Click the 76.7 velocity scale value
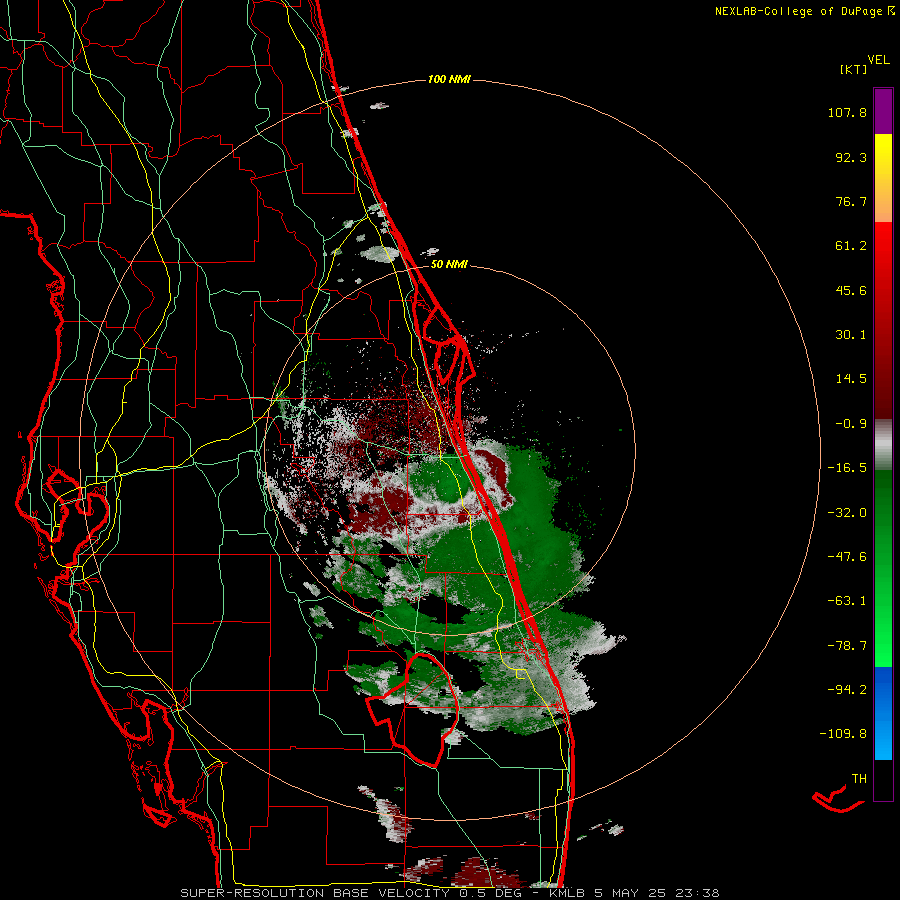The width and height of the screenshot is (900, 900). 851,201
